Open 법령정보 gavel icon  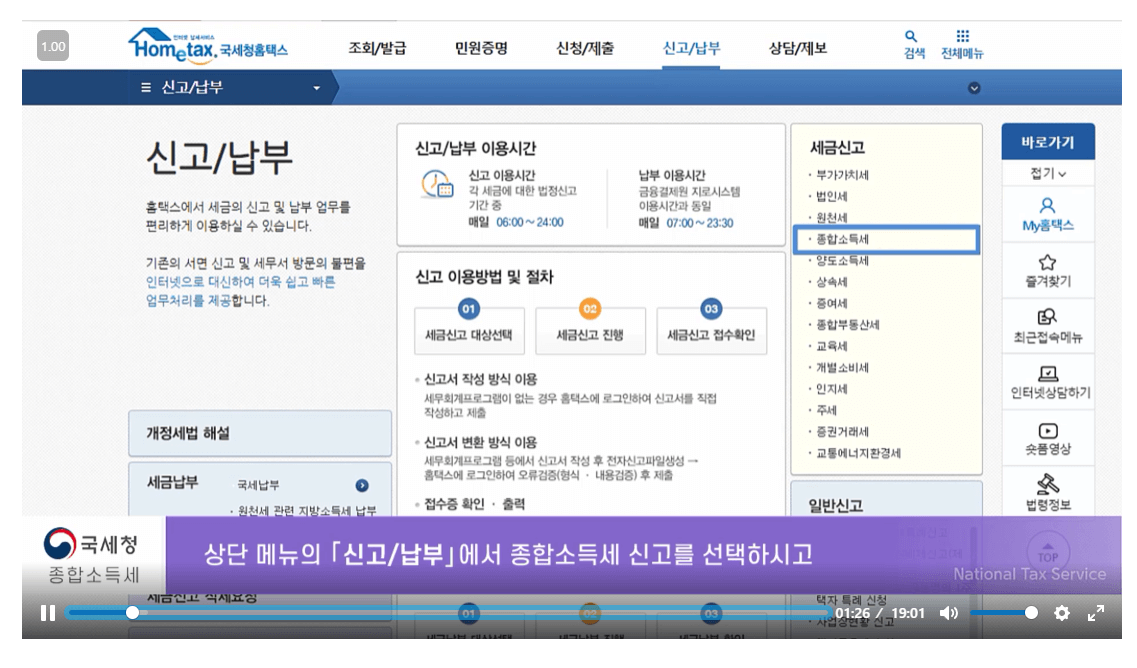1048,484
